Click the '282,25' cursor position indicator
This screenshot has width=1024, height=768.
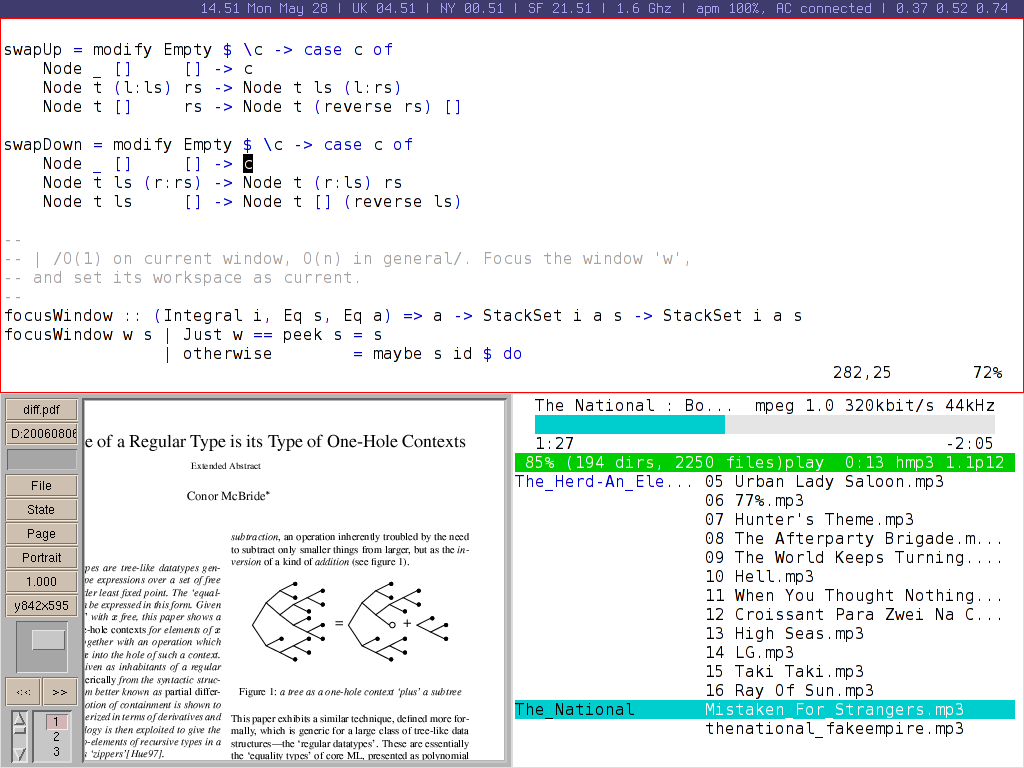(861, 372)
